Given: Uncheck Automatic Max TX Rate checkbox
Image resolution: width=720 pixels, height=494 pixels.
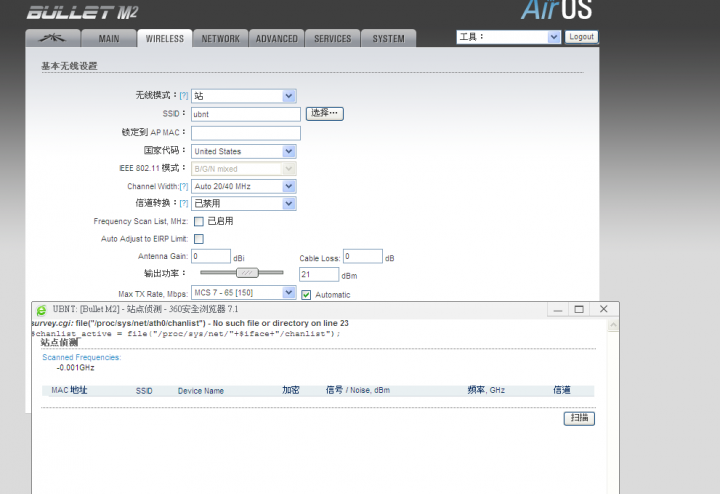Looking at the screenshot, I should coord(306,294).
